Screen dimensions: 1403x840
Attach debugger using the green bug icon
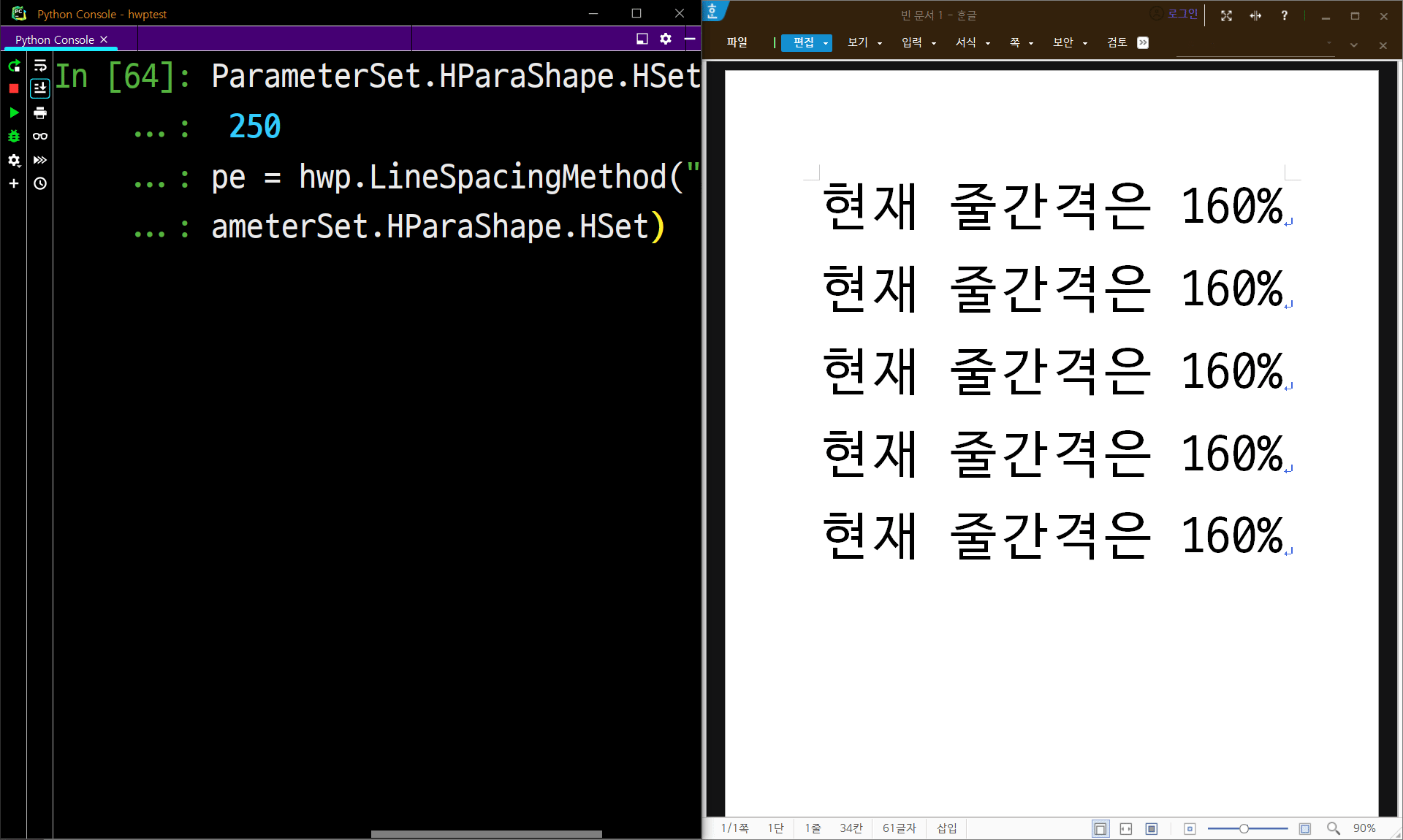tap(14, 136)
